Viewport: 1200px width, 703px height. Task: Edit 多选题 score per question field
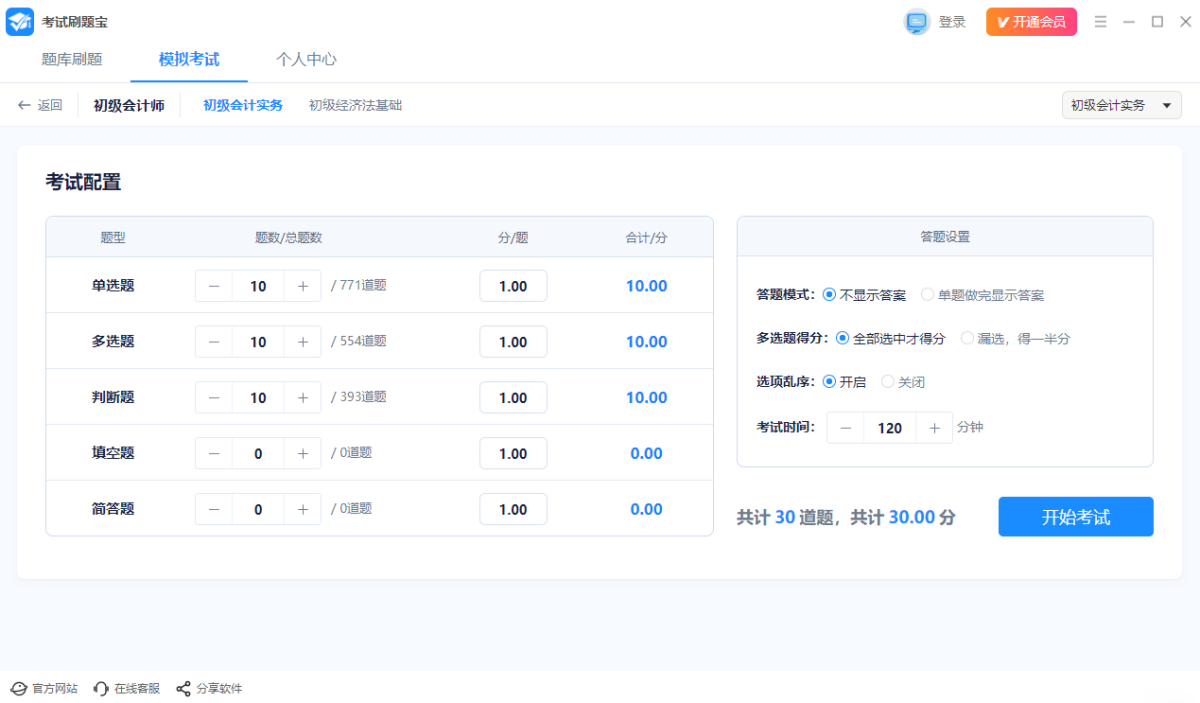tap(513, 342)
